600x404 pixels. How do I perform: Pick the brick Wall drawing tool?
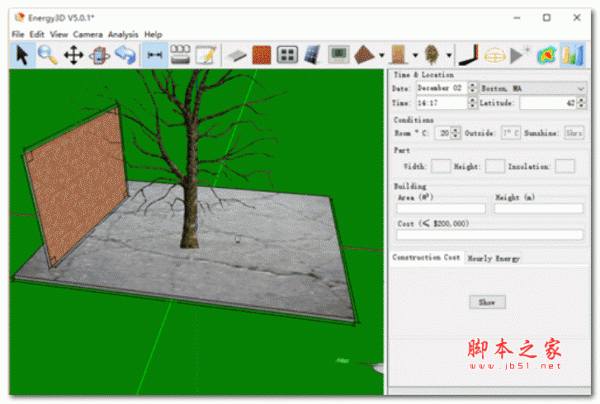click(x=261, y=54)
